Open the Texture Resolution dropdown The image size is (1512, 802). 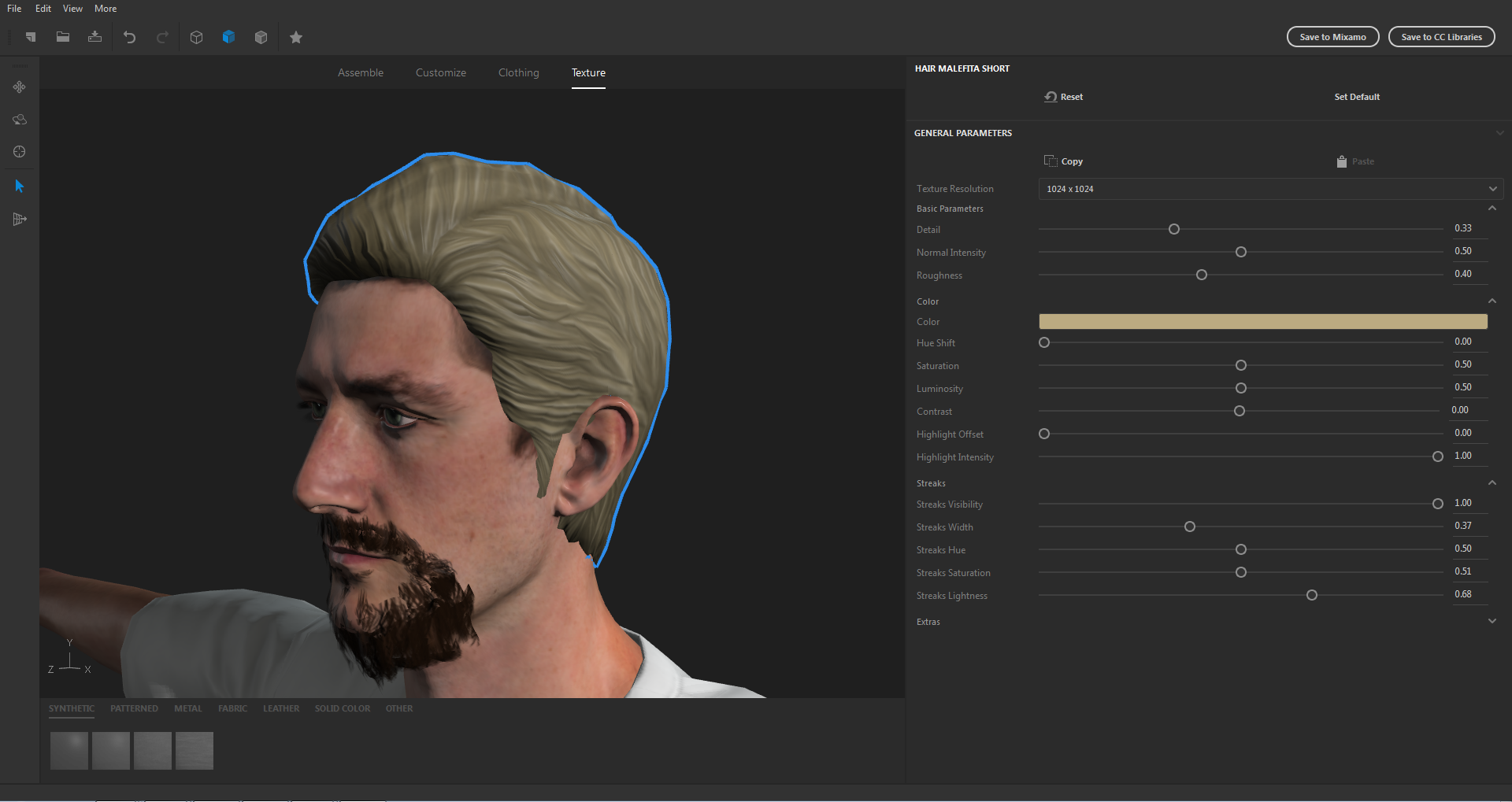tap(1269, 189)
